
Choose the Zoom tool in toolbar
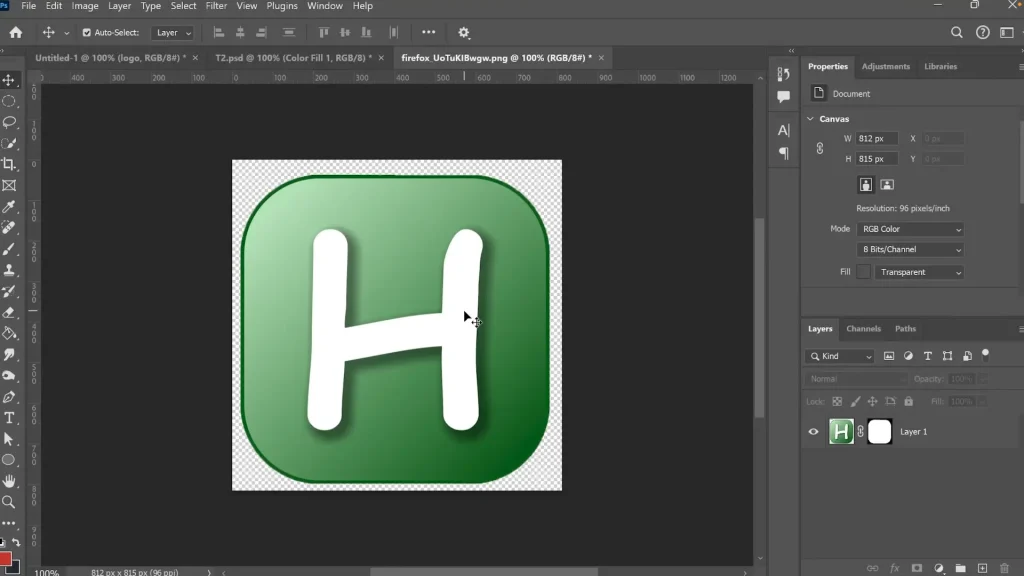coord(9,502)
